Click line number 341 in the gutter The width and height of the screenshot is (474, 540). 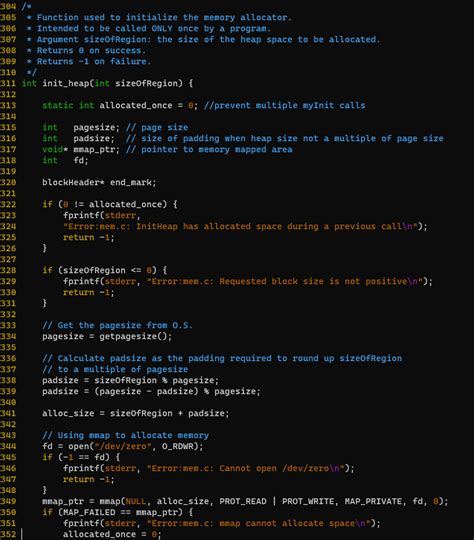coord(8,413)
